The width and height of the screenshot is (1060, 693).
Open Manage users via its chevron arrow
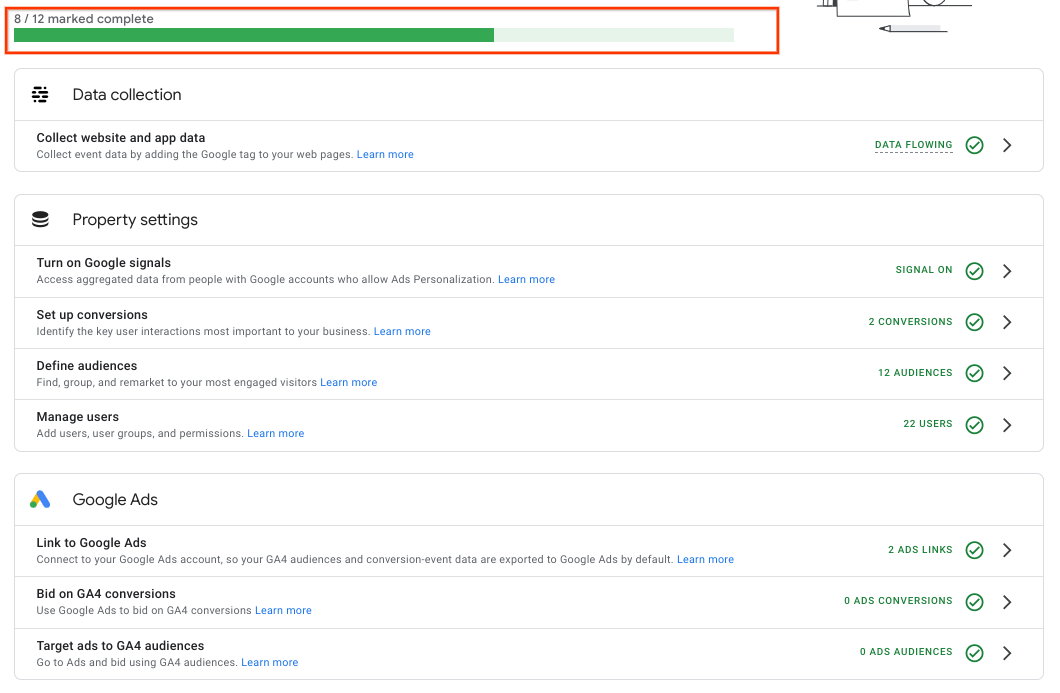click(x=1007, y=425)
